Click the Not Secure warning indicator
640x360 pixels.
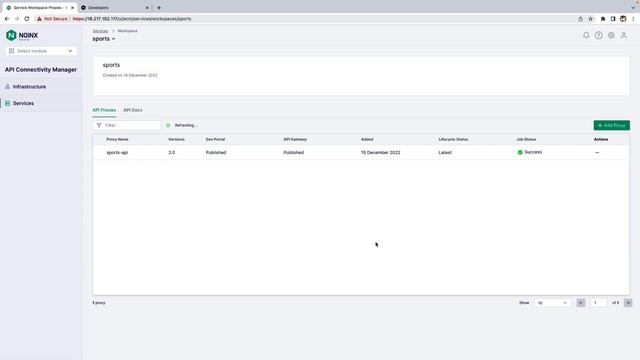pyautogui.click(x=52, y=19)
